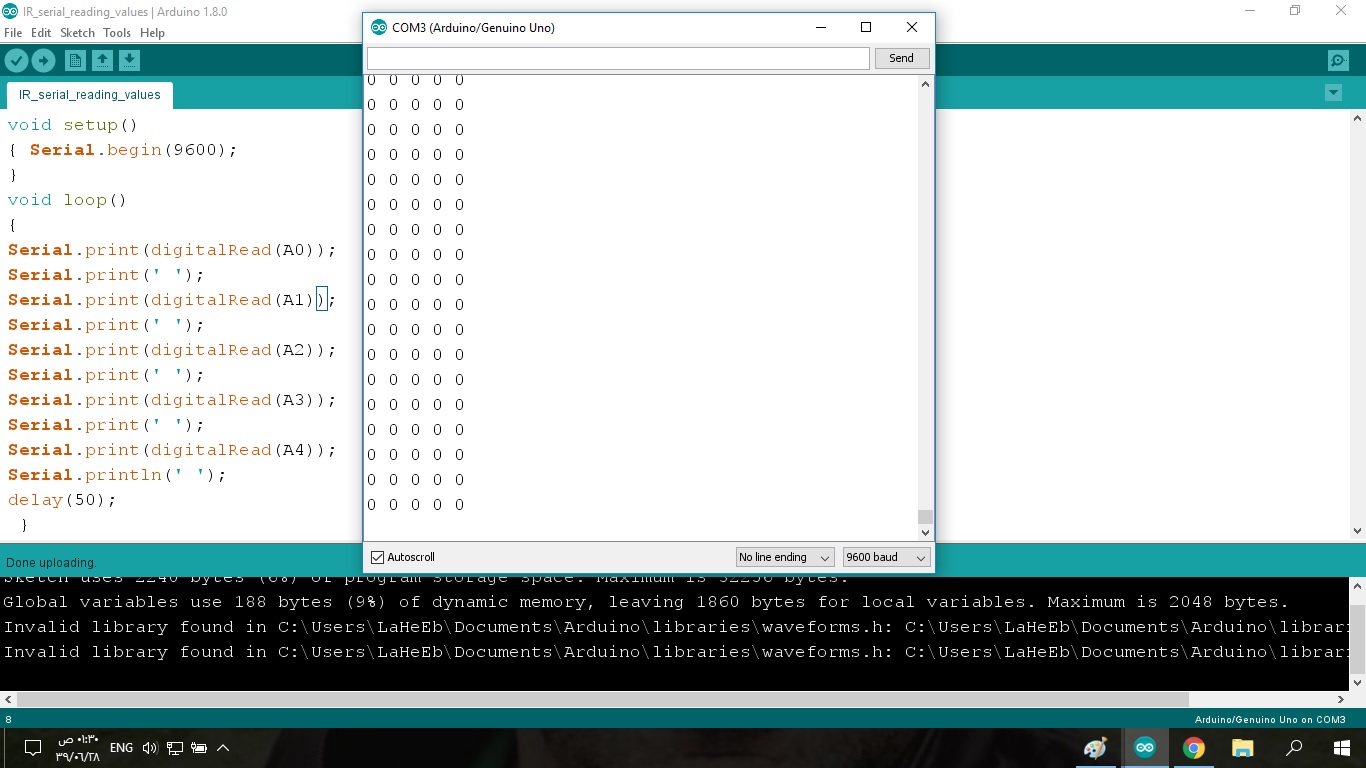This screenshot has height=768, width=1366.
Task: Click 'Serial.print(digitalRead(A2));' line
Action: (x=172, y=350)
